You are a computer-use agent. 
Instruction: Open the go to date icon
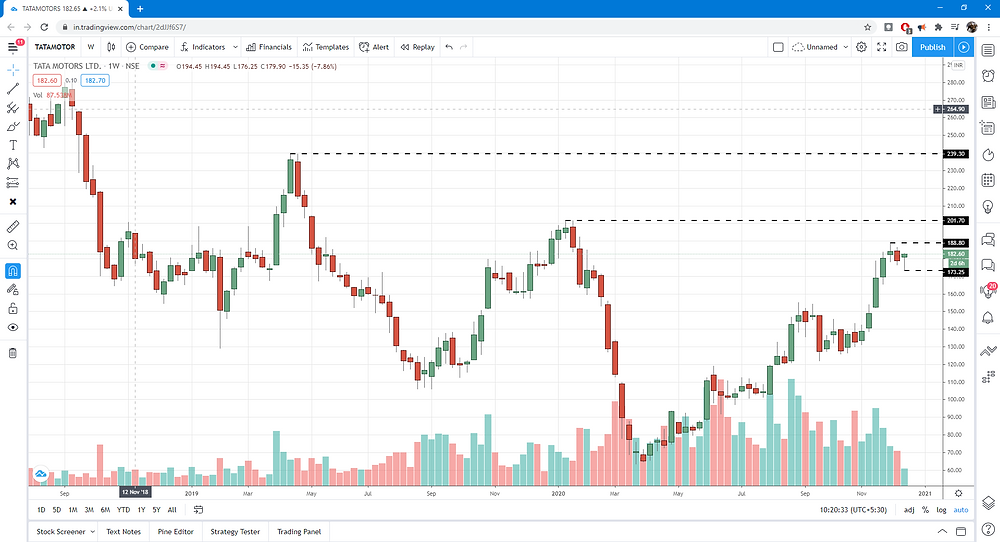point(198,510)
